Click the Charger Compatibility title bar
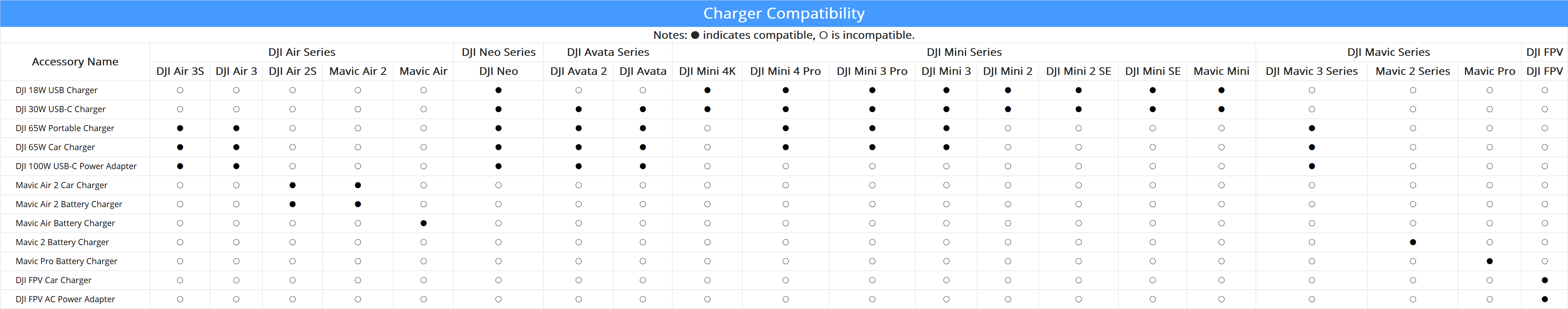Screen dimensions: 1568x309 click(x=784, y=13)
